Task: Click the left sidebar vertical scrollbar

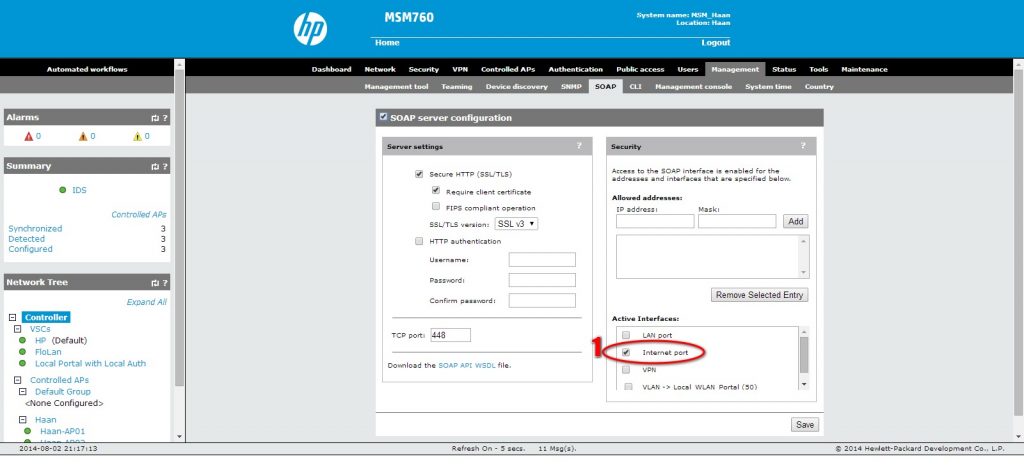Action: pyautogui.click(x=180, y=250)
